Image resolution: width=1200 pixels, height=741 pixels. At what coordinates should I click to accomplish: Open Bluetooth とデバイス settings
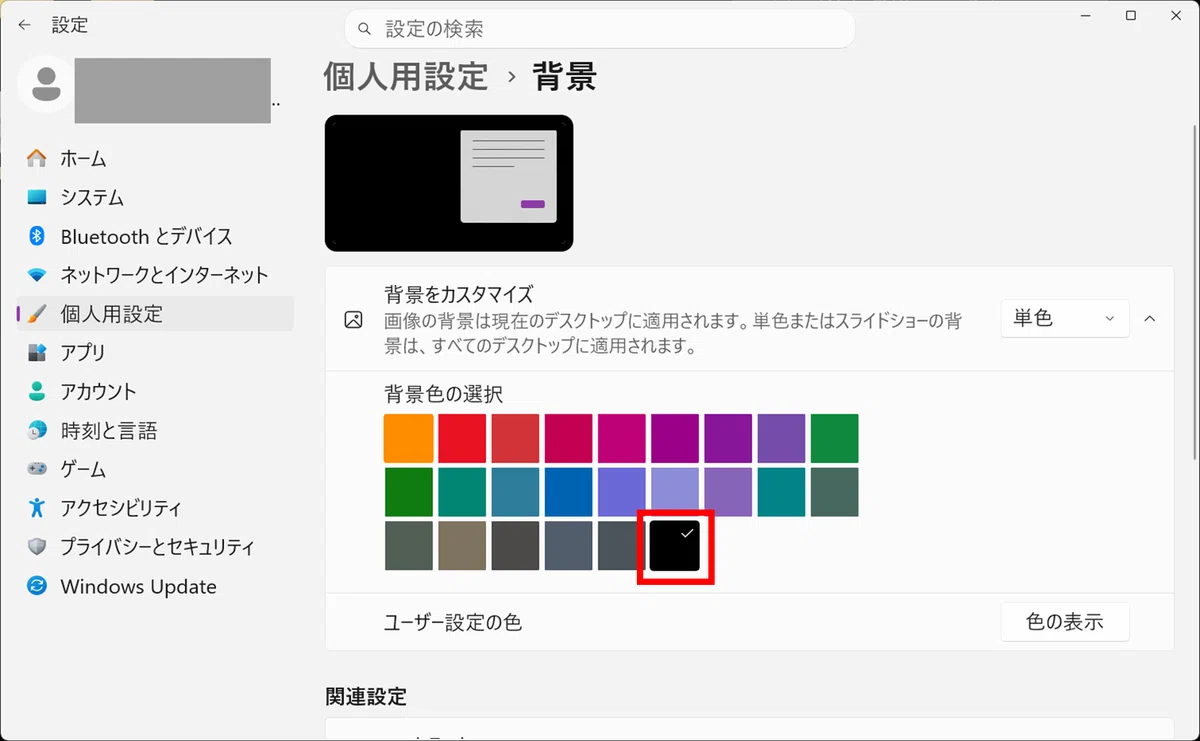coord(155,236)
